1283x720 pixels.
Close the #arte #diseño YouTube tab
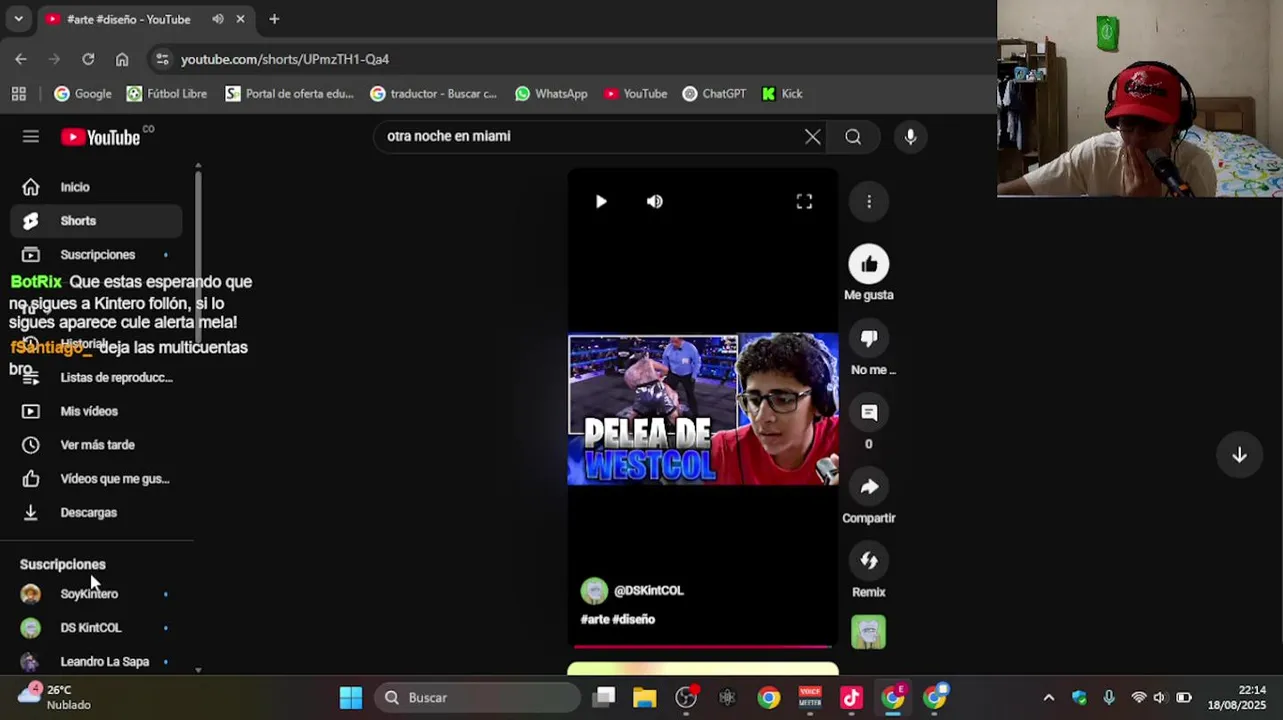tap(240, 19)
